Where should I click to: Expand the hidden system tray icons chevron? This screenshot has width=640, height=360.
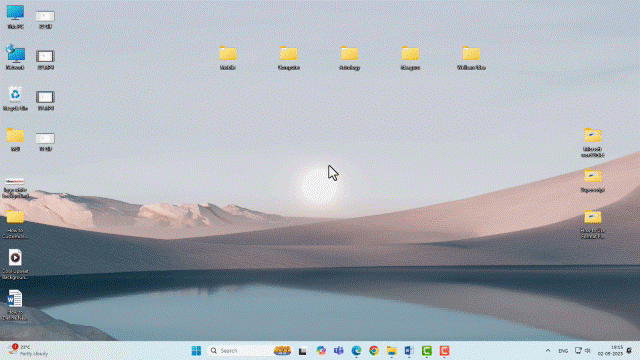pos(548,351)
